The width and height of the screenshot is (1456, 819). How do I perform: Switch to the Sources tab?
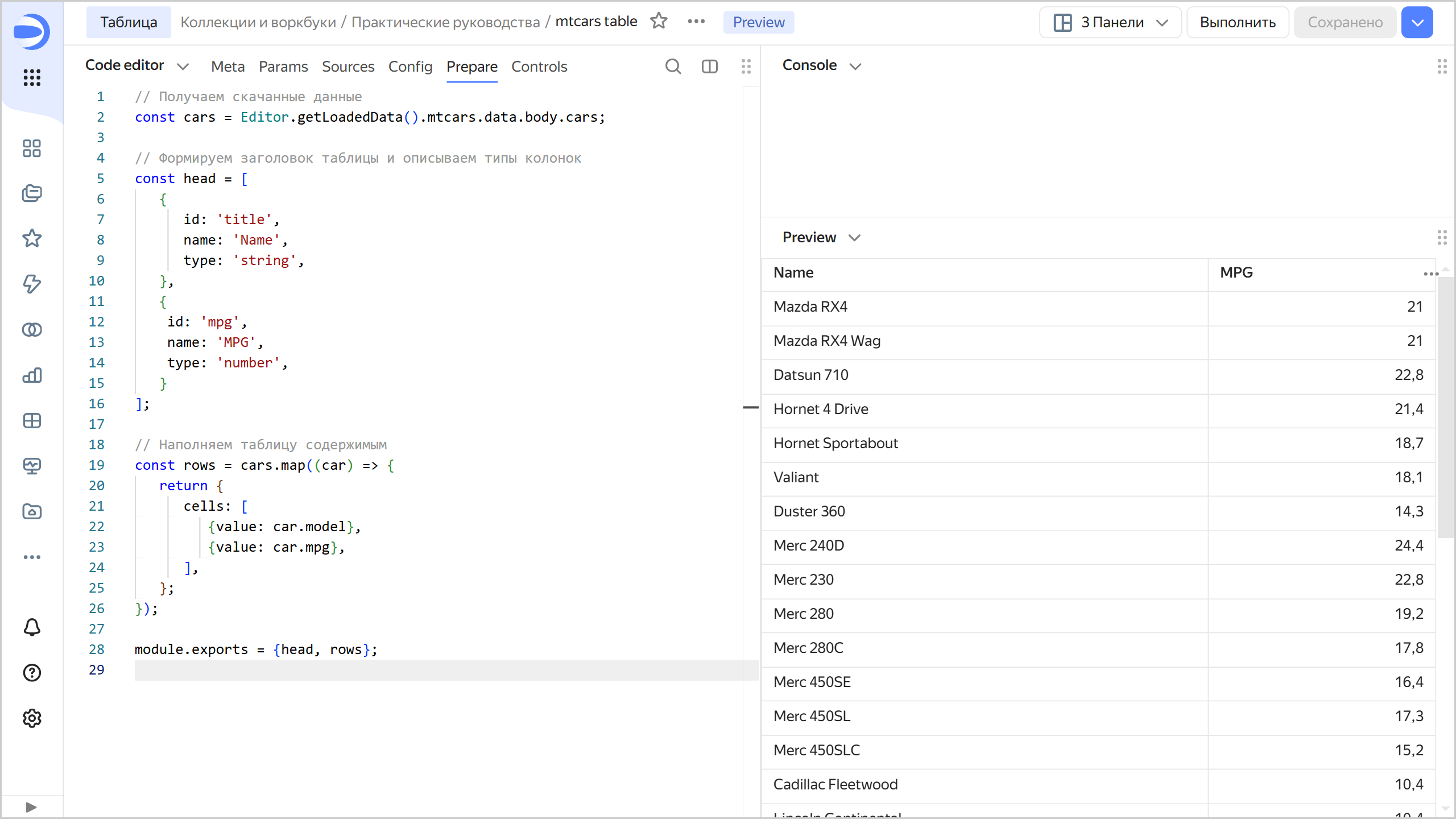pyautogui.click(x=348, y=67)
